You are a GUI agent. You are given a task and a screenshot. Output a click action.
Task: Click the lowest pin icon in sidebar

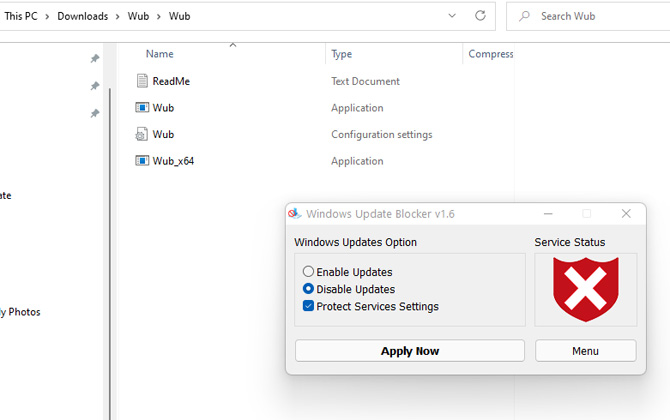[95, 113]
